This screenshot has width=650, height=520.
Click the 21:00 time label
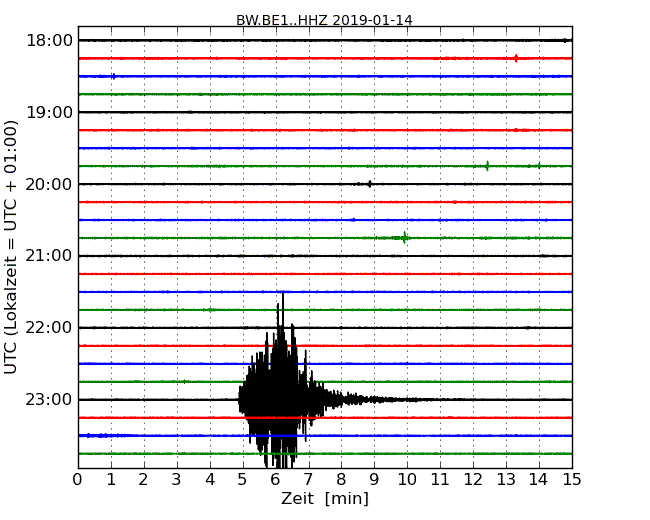pyautogui.click(x=49, y=256)
